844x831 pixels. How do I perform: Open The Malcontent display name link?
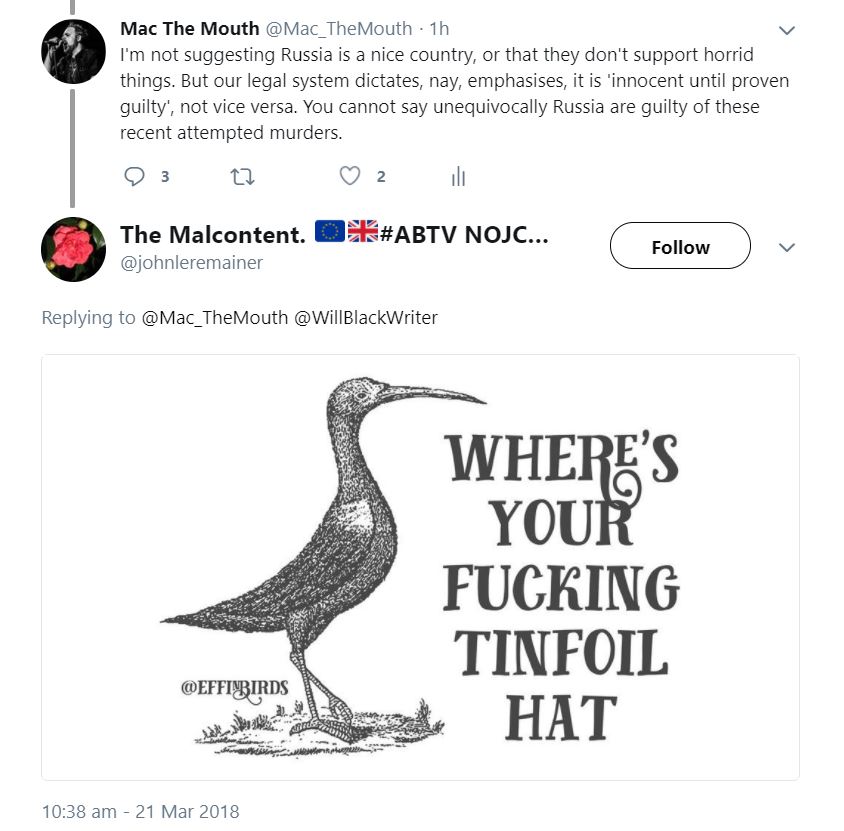click(x=212, y=235)
